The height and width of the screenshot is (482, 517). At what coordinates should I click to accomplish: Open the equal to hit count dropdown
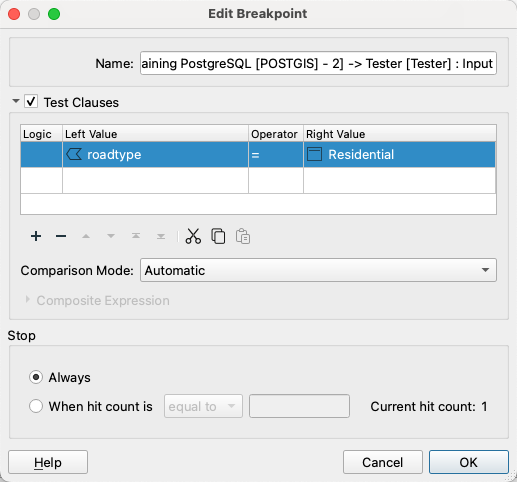pyautogui.click(x=203, y=406)
